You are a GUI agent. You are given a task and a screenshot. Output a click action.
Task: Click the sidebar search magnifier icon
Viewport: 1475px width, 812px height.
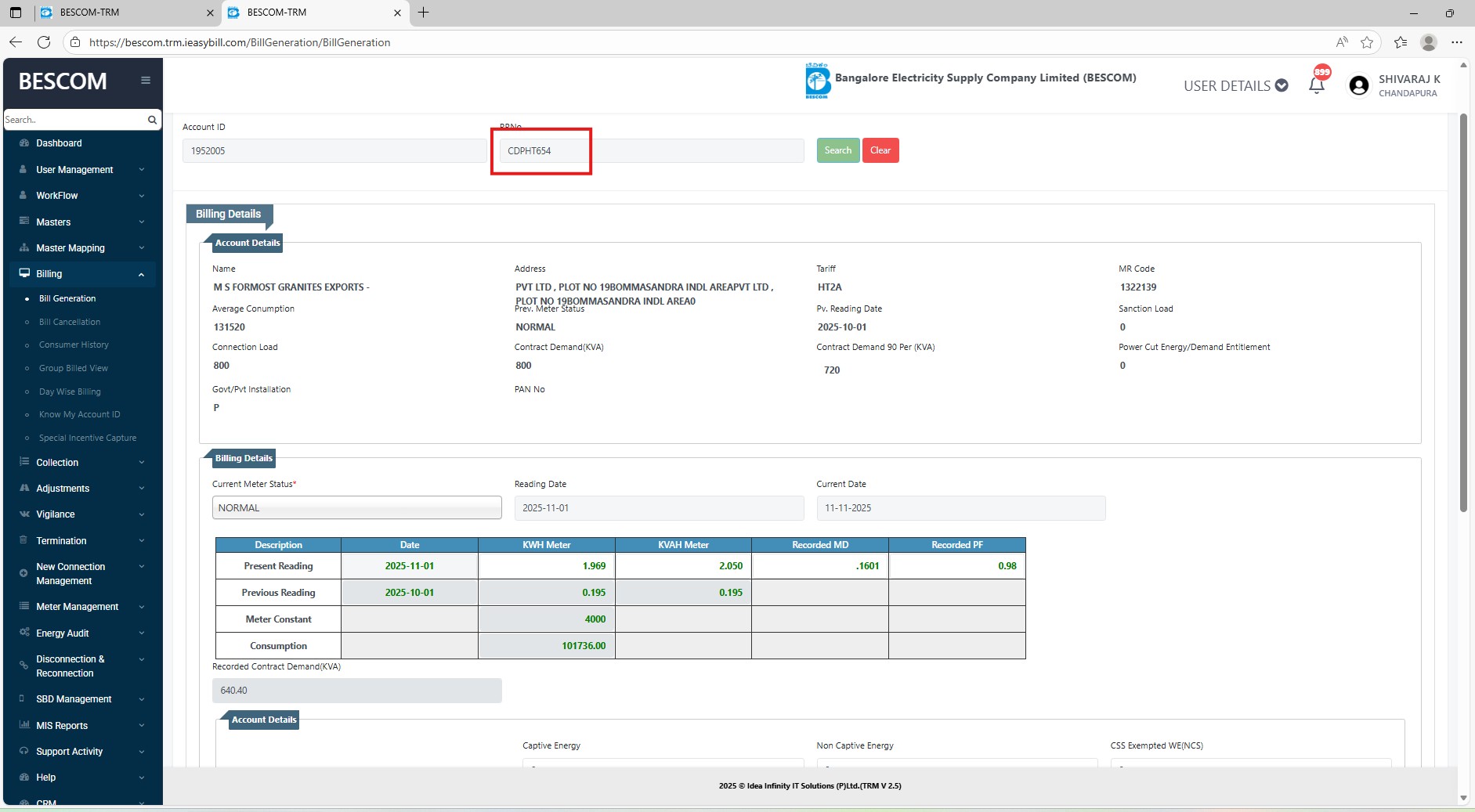click(x=152, y=120)
